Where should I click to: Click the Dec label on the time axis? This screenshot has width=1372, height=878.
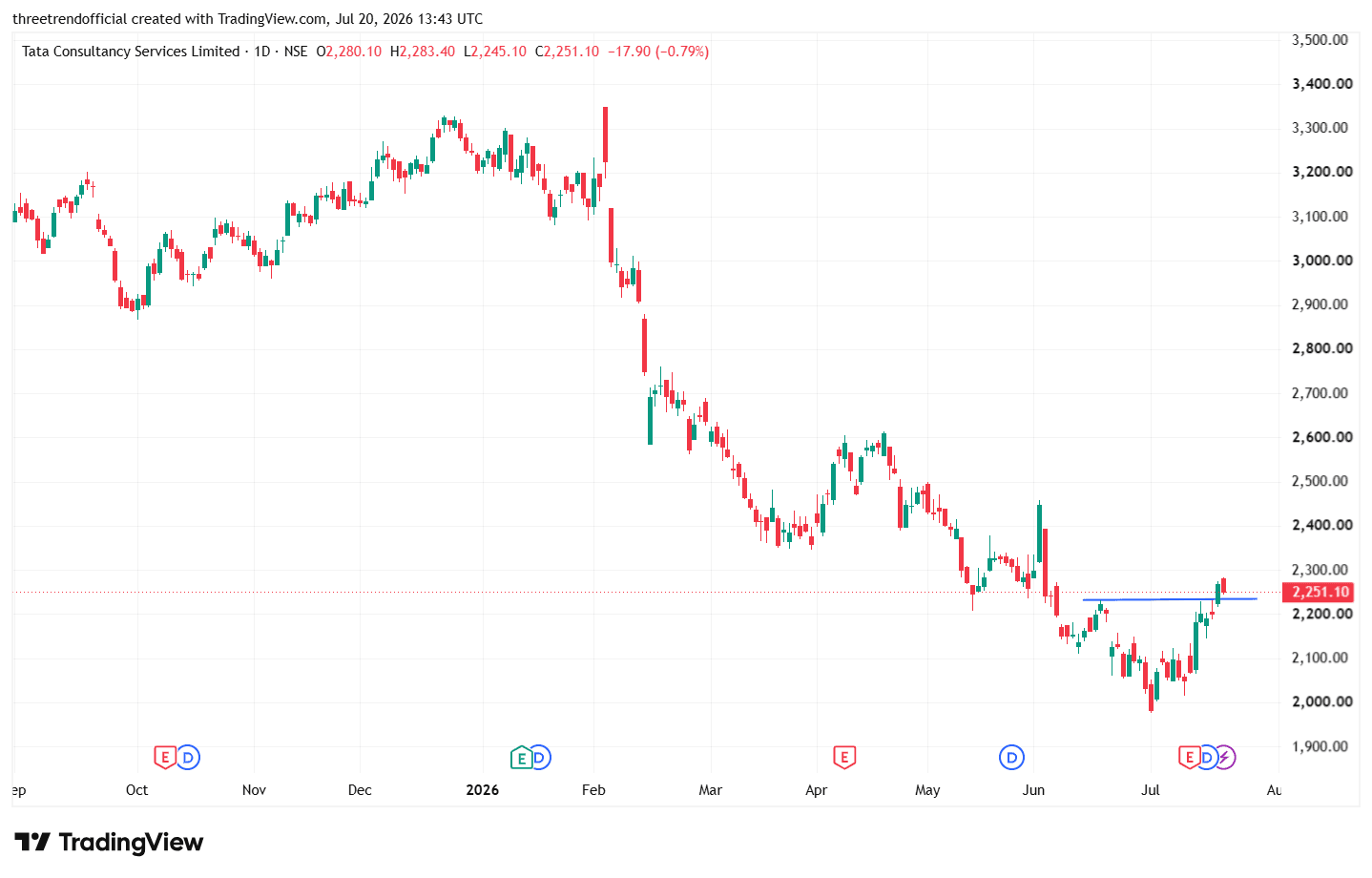pyautogui.click(x=360, y=790)
